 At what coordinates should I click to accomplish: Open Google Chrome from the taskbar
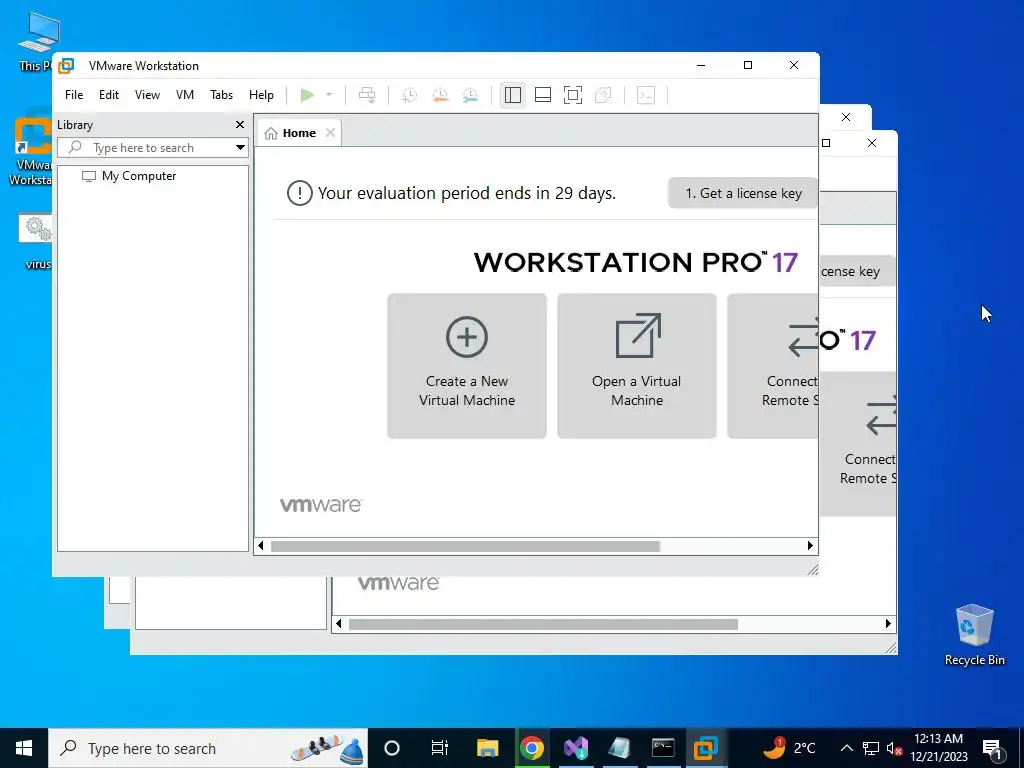coord(532,748)
